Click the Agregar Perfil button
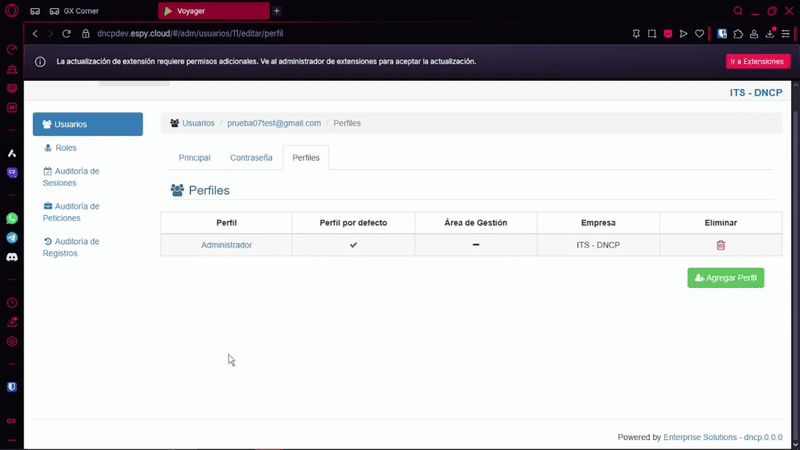800x450 pixels. (726, 278)
